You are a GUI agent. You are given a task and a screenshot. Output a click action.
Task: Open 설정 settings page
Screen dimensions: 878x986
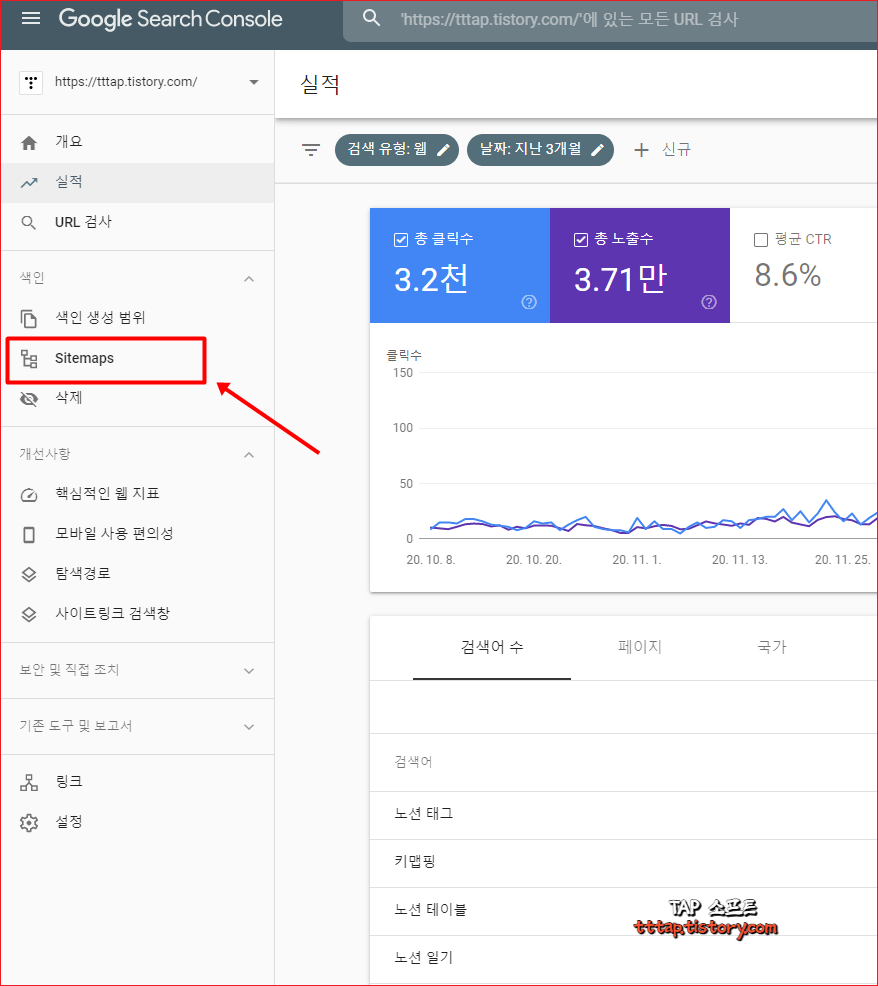[138, 822]
